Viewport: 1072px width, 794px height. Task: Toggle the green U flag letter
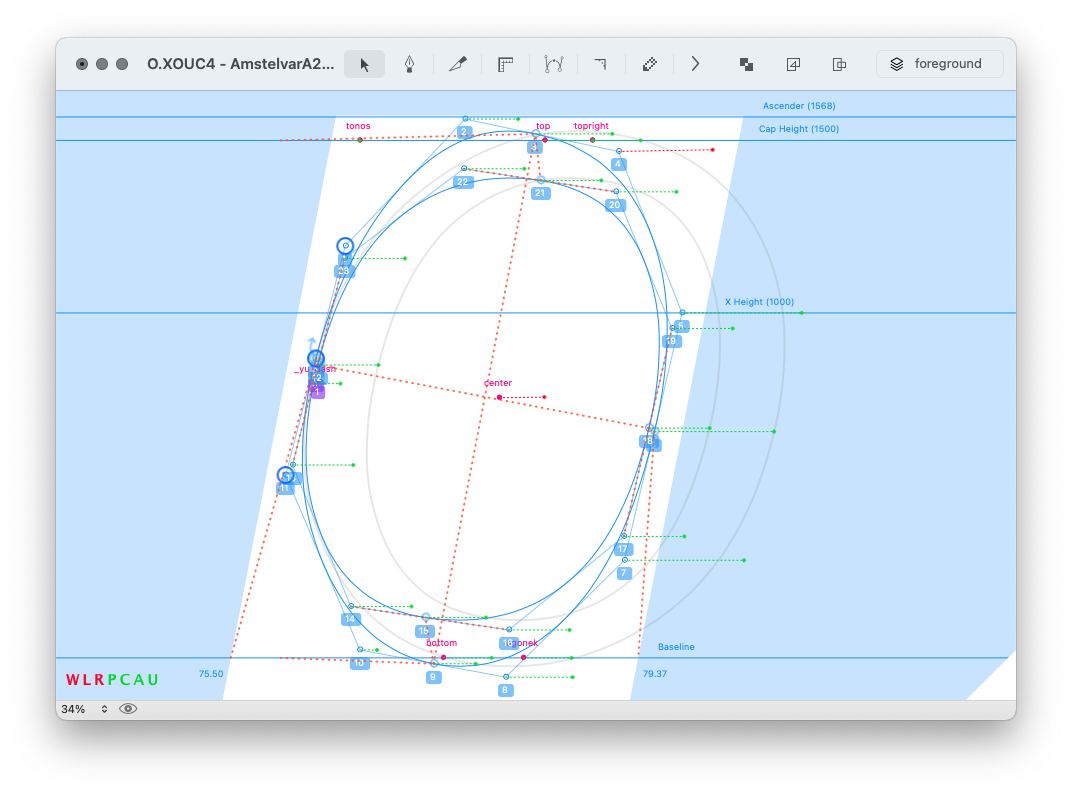[x=153, y=680]
